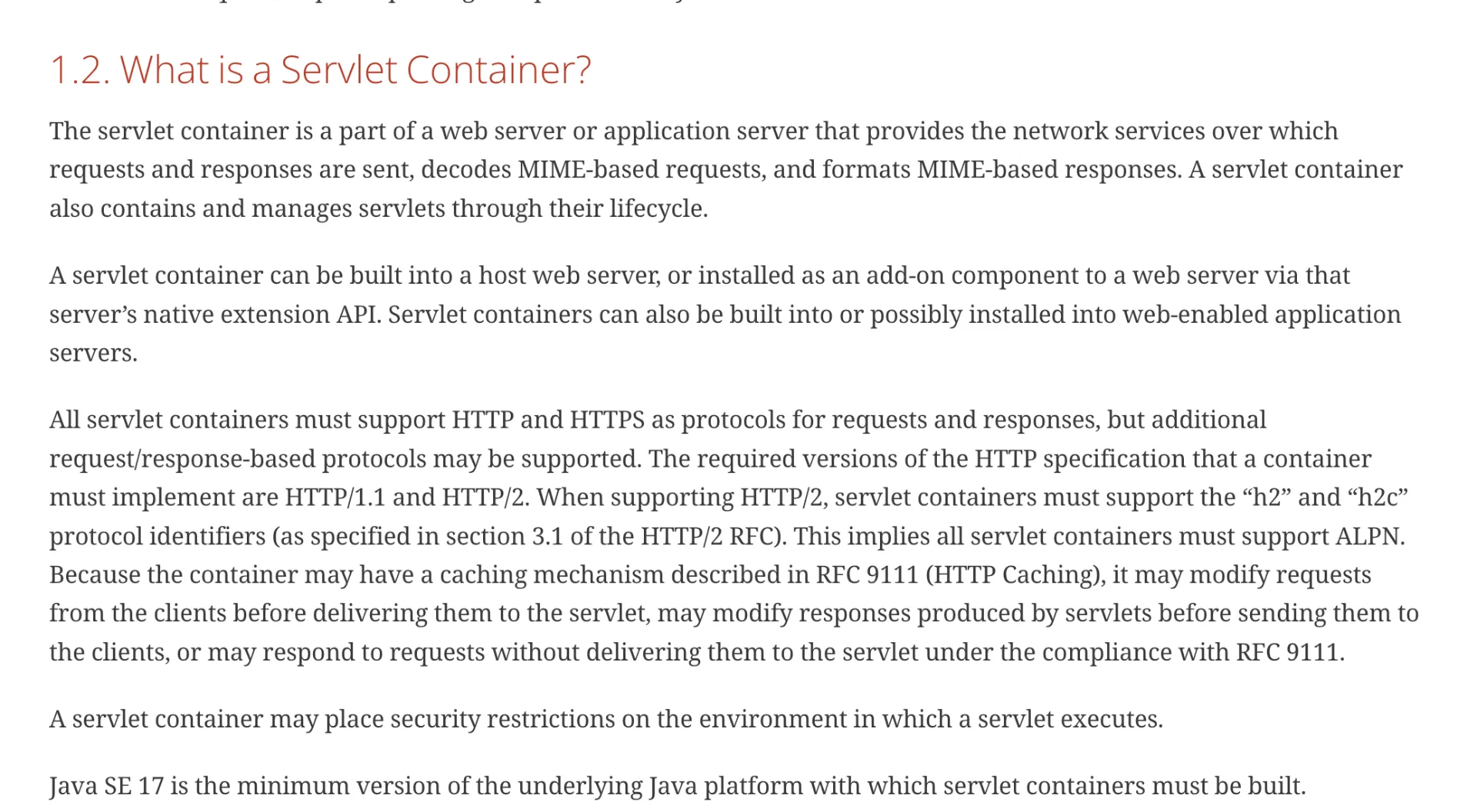Click the paragraph starting 'The servlet container is'
This screenshot has width=1477, height=812.
click(692, 169)
